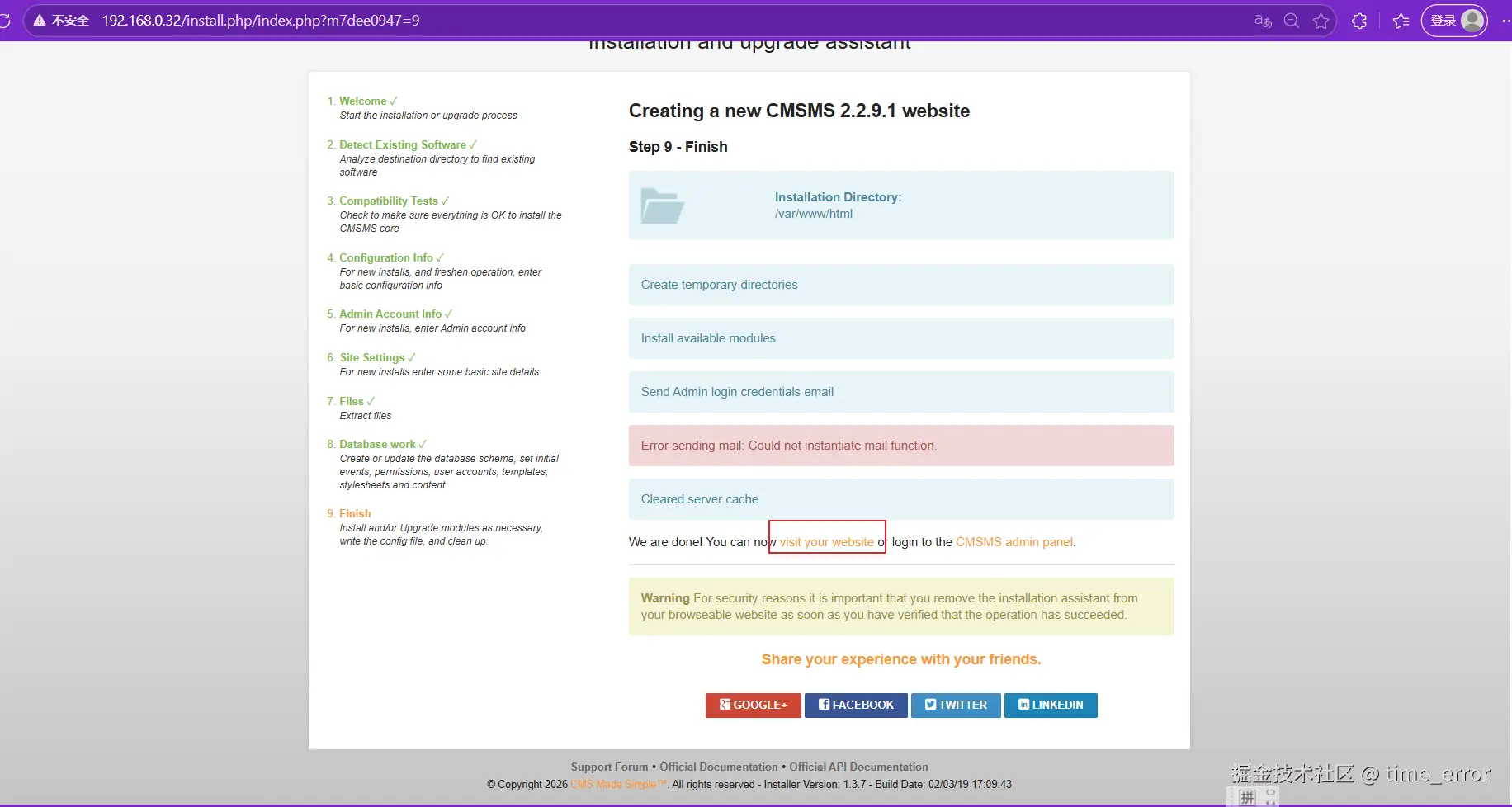Click the installation directory folder icon

coord(663,205)
